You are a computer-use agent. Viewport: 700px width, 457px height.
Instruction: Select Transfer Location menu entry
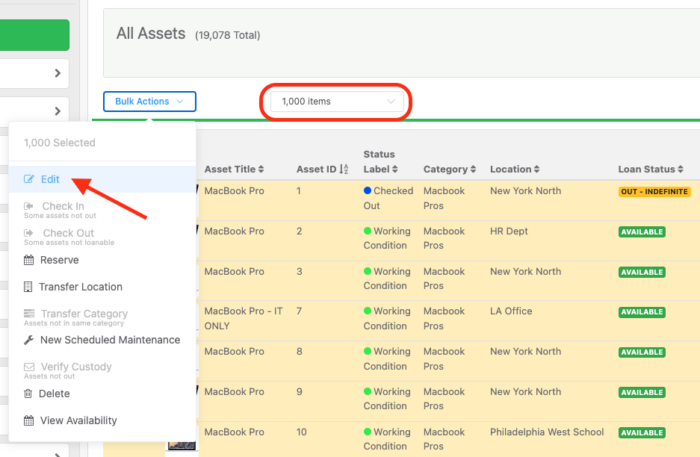point(102,287)
